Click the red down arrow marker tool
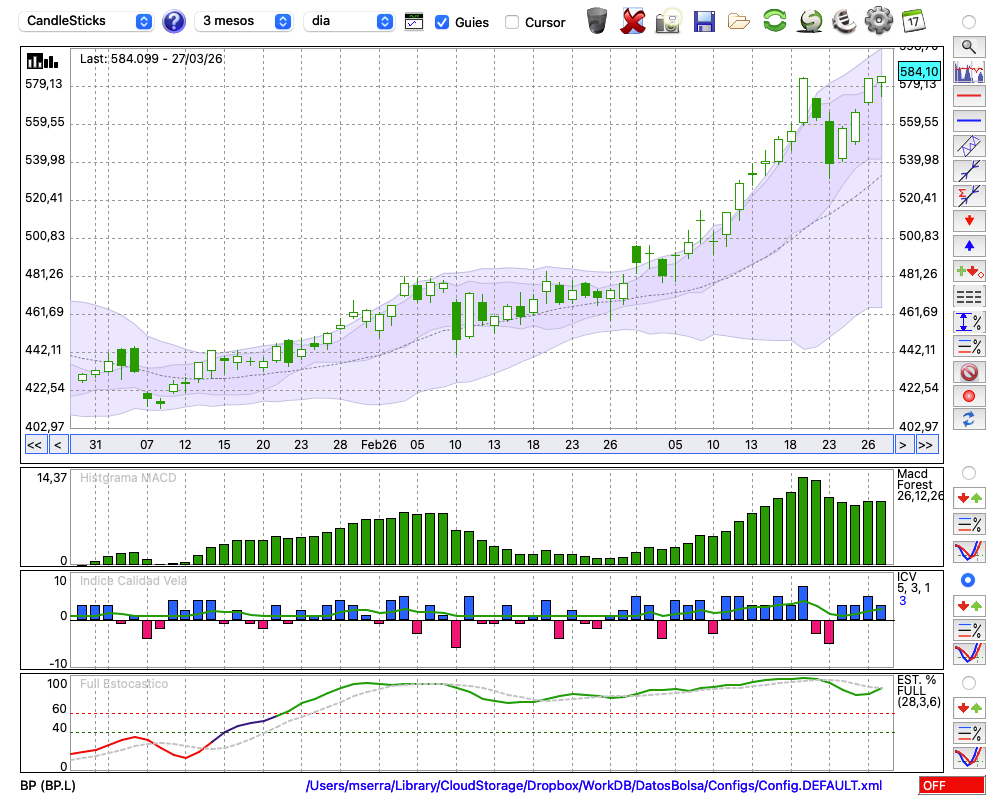The height and width of the screenshot is (800, 1000). coord(968,220)
